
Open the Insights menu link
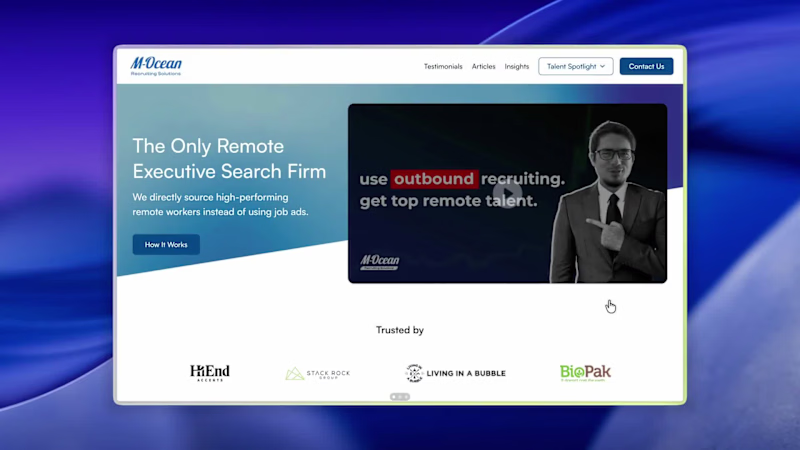click(517, 66)
